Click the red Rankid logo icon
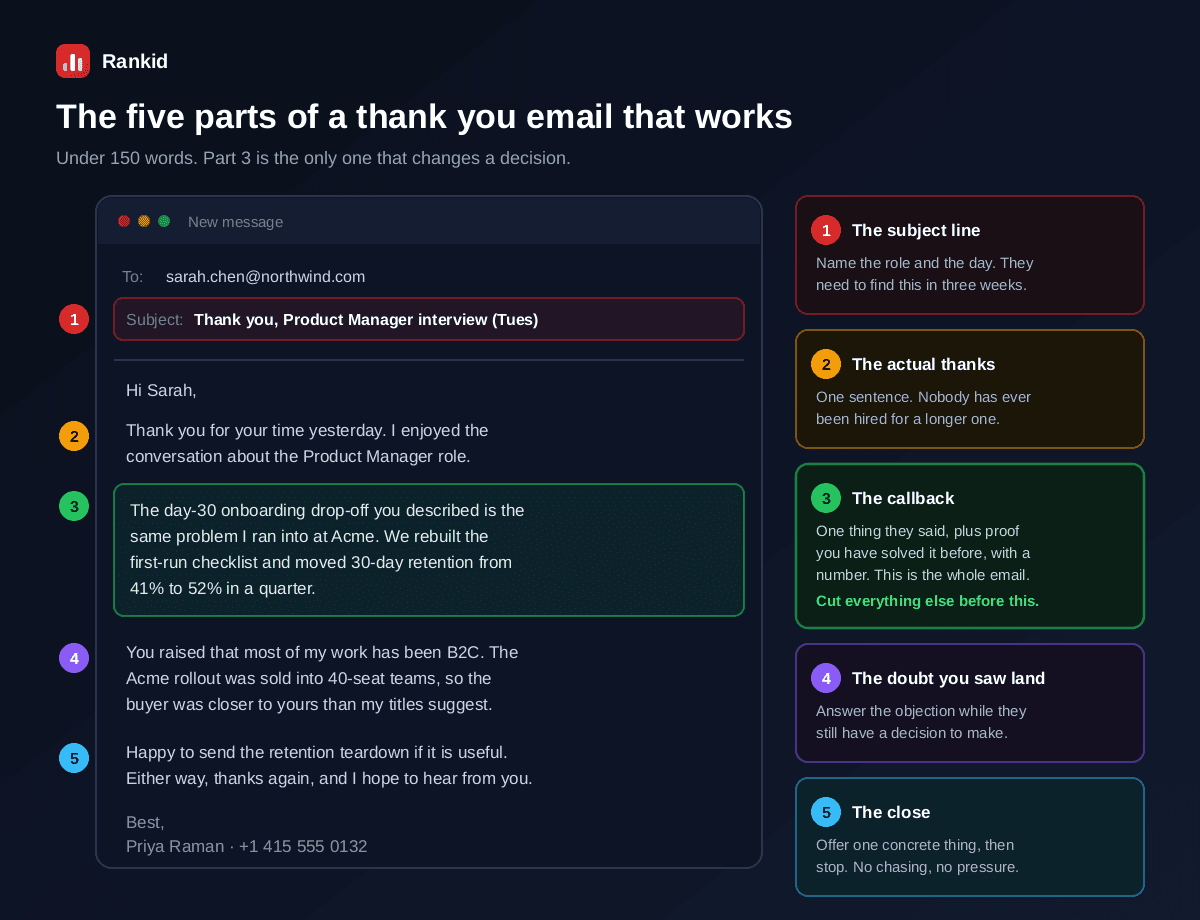 (x=73, y=61)
